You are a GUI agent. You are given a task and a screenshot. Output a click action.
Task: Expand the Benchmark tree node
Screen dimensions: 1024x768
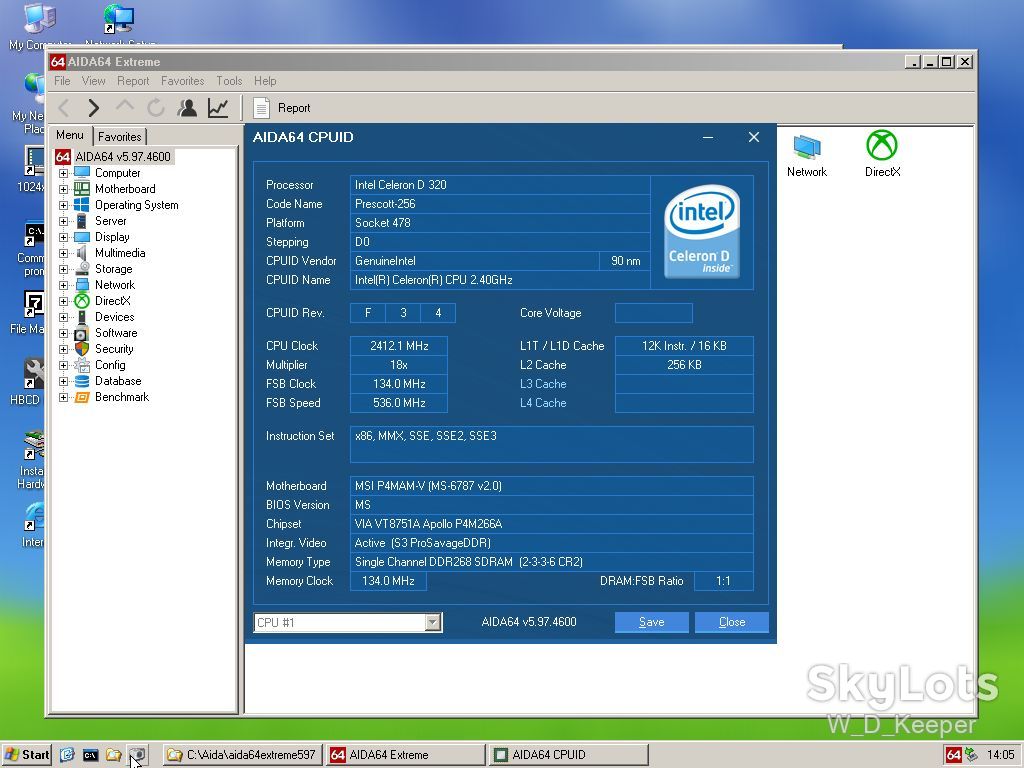63,397
